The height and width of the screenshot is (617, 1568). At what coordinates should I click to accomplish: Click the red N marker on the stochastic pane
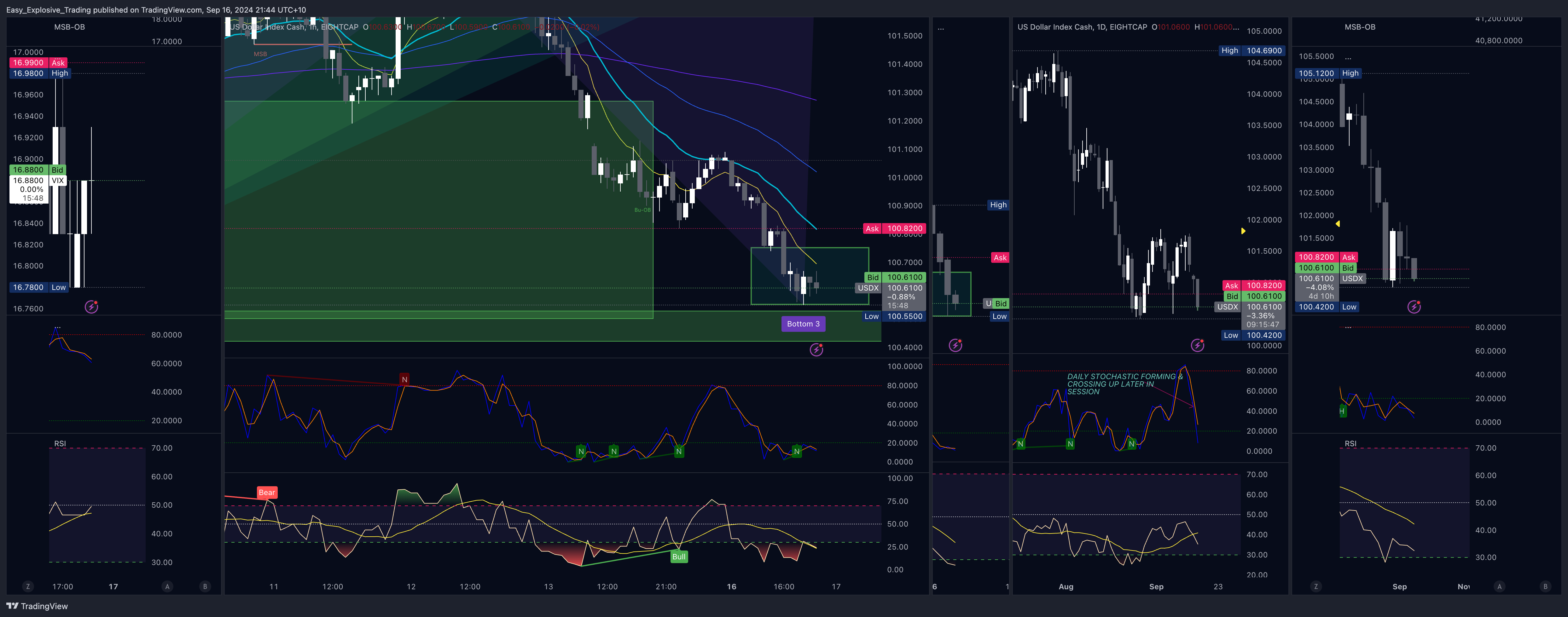pos(404,380)
